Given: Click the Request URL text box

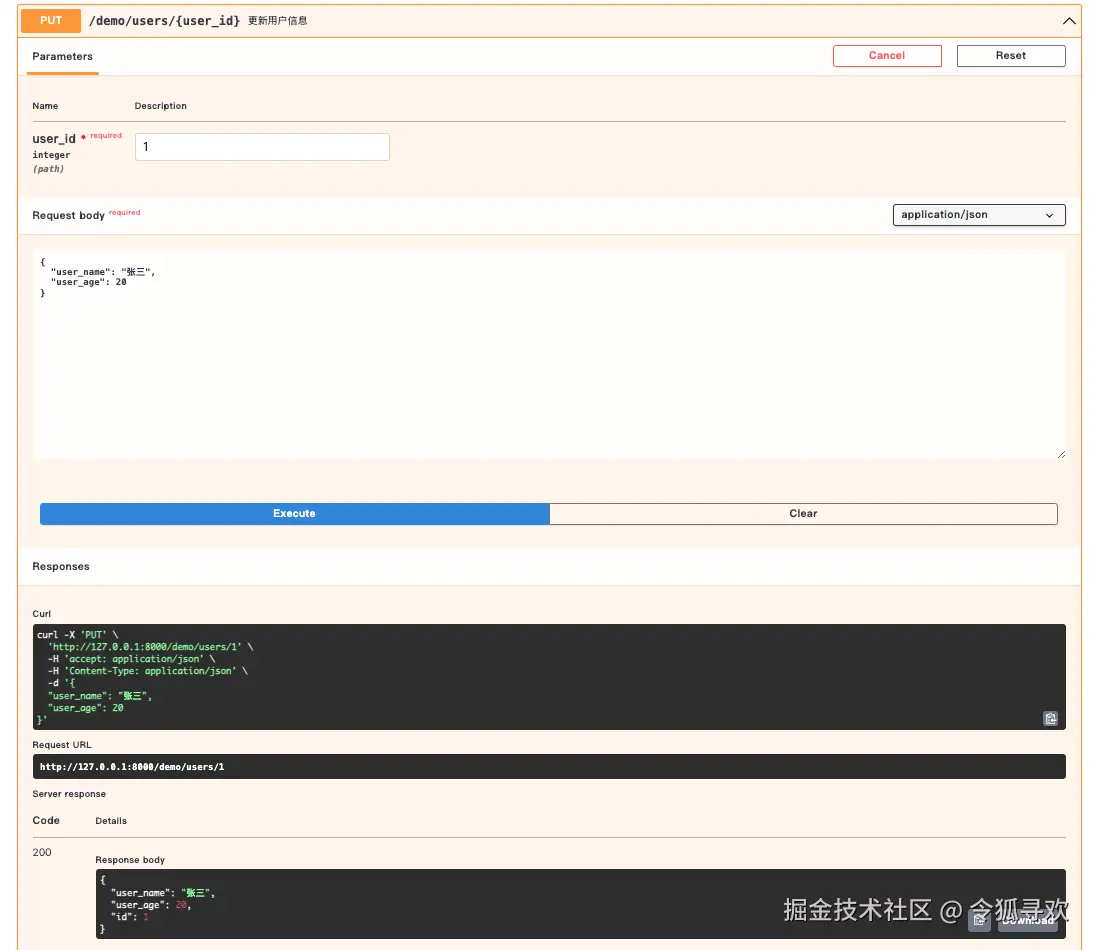Looking at the screenshot, I should click(x=549, y=766).
